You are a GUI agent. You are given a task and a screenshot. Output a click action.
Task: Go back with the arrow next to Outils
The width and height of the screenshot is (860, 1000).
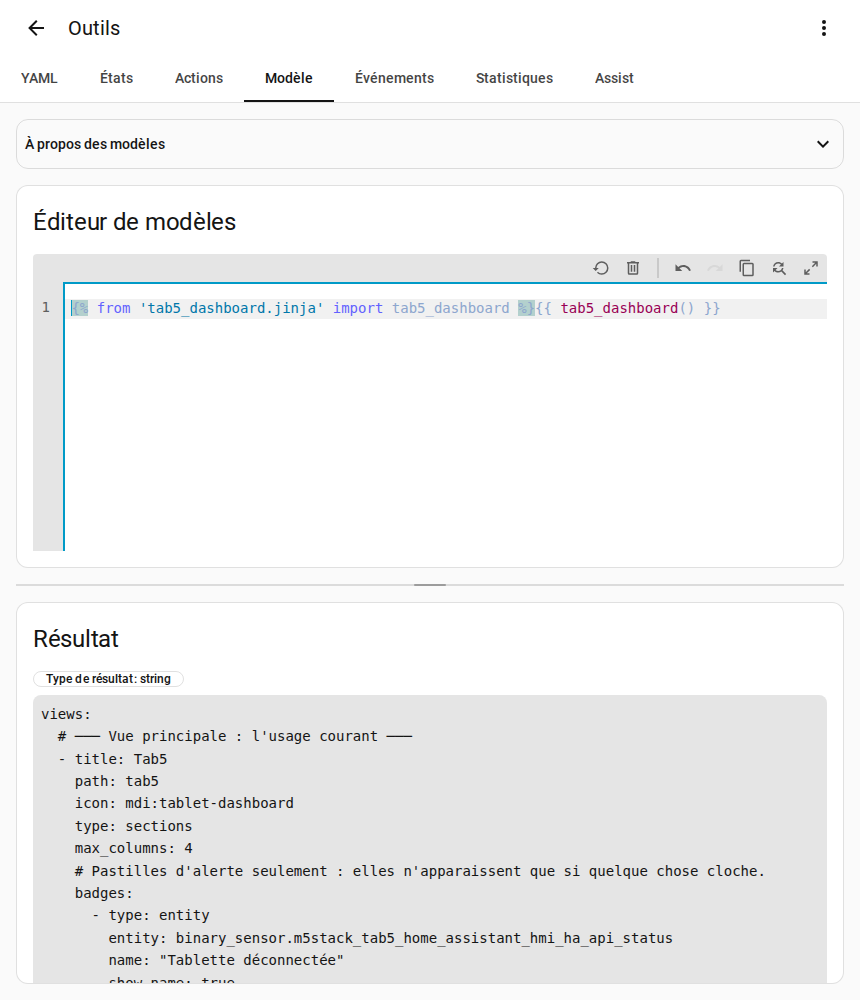(x=36, y=28)
